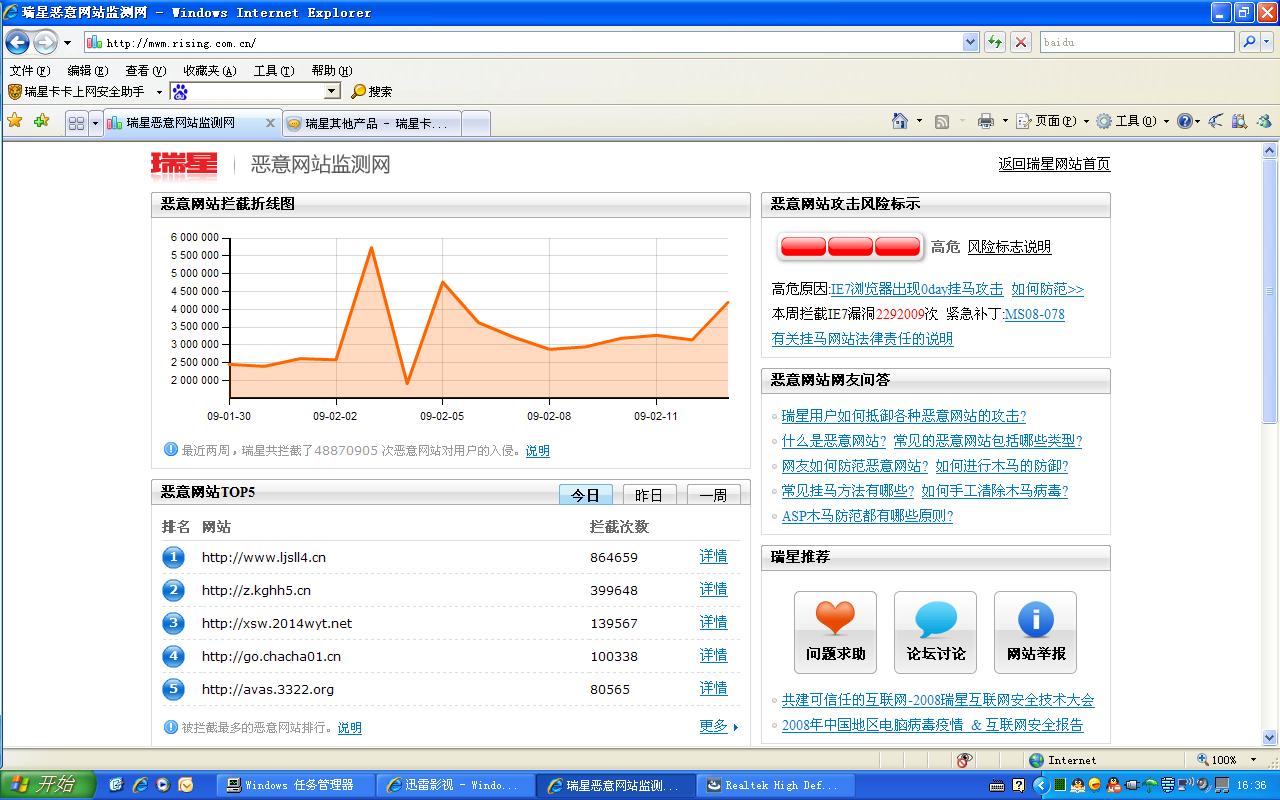The image size is (1280, 800).
Task: Expand the address bar URL history dropdown
Action: pos(970,42)
